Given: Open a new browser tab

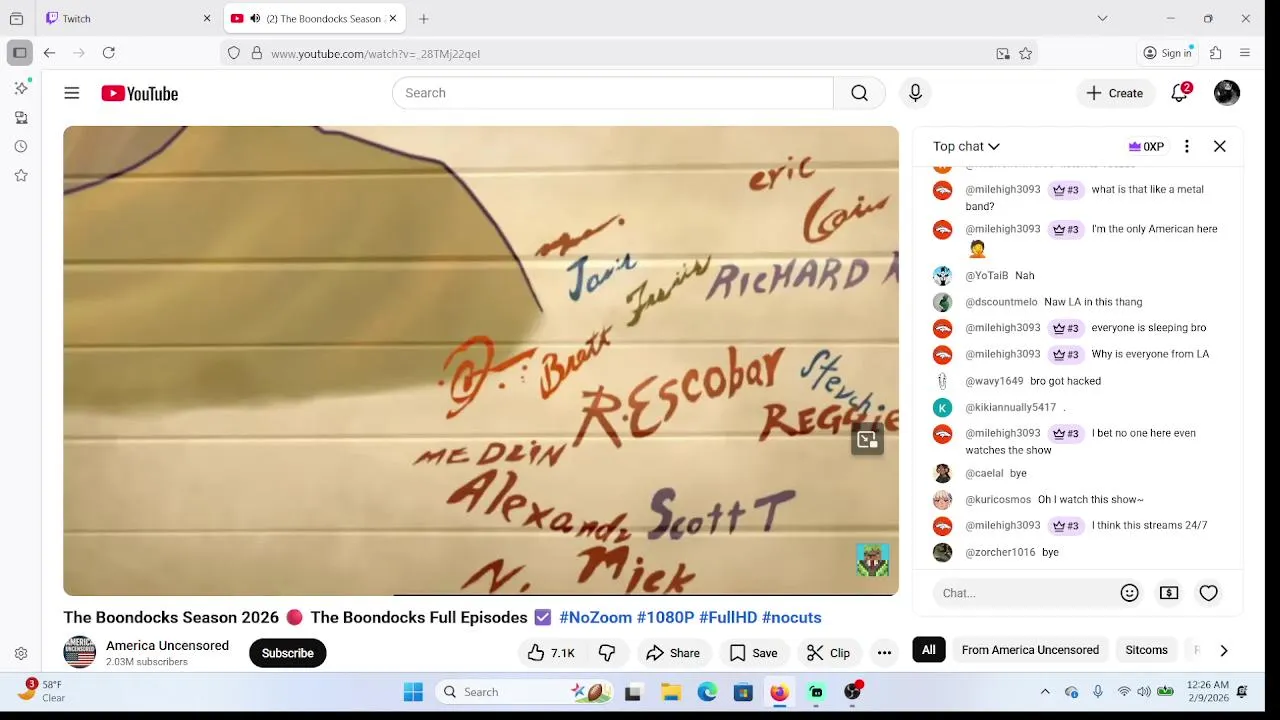Looking at the screenshot, I should coord(424,18).
